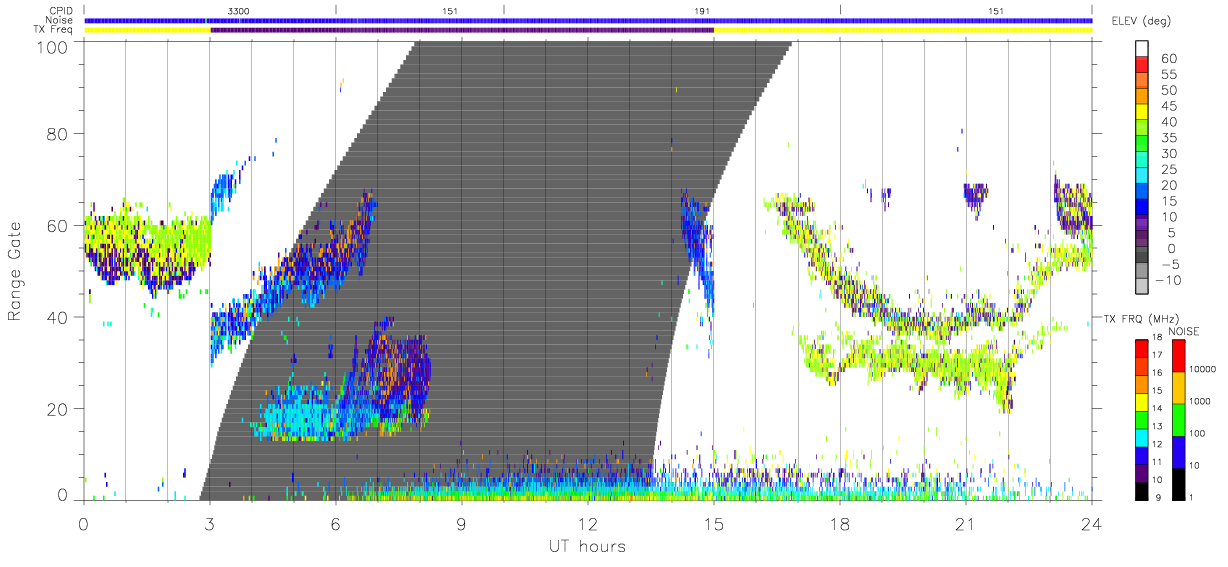The width and height of the screenshot is (1228, 567).
Task: Pick the green ELEV swatch between 35 and 30
Action: [1143, 145]
